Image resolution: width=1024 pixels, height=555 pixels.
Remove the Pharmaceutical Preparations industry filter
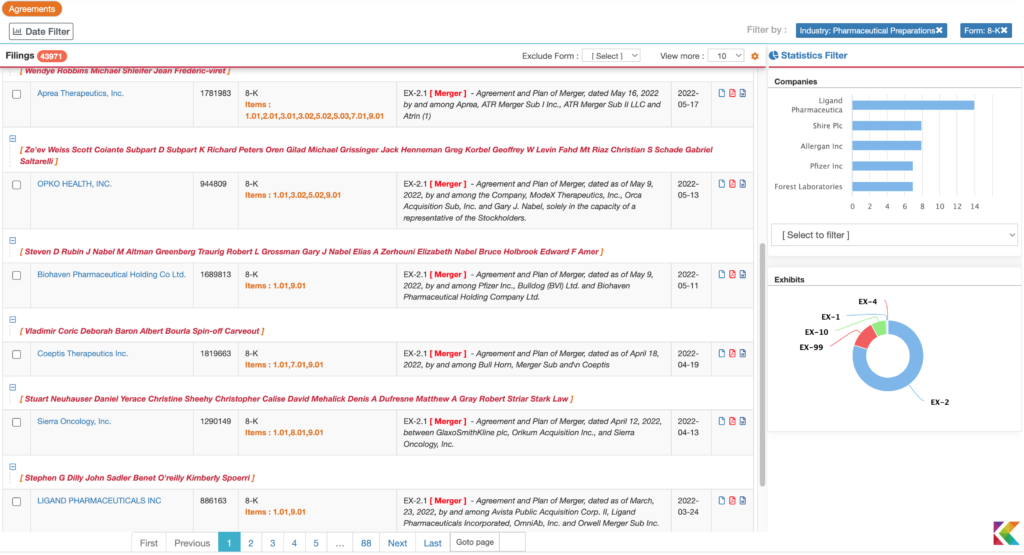[x=939, y=30]
